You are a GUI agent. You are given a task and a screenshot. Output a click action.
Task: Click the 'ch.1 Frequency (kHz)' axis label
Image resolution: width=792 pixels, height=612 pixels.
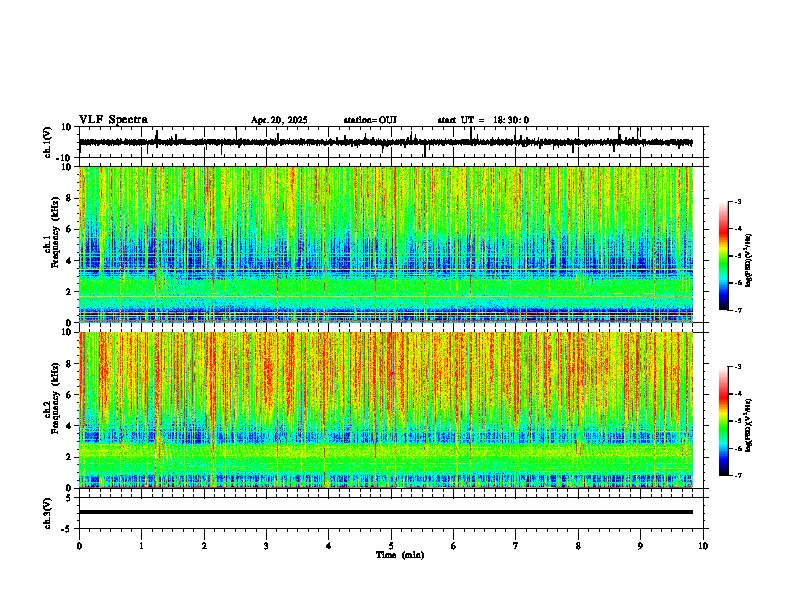(x=51, y=245)
